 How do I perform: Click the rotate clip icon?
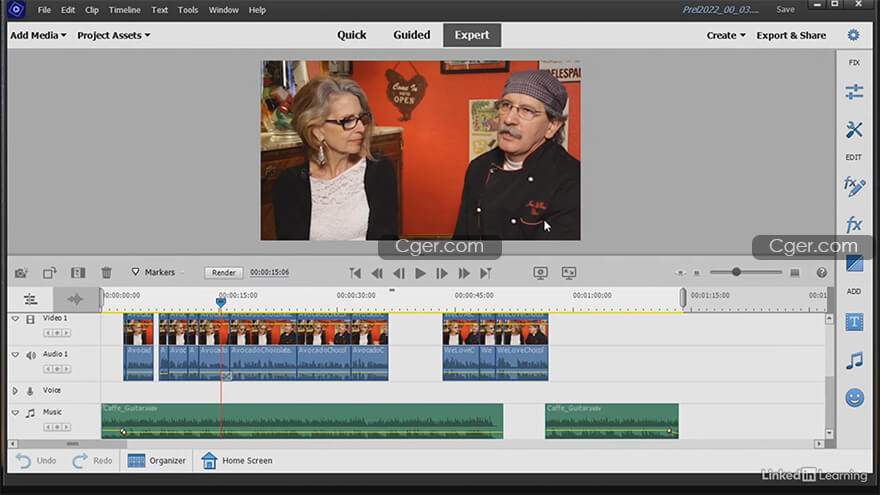coord(49,273)
